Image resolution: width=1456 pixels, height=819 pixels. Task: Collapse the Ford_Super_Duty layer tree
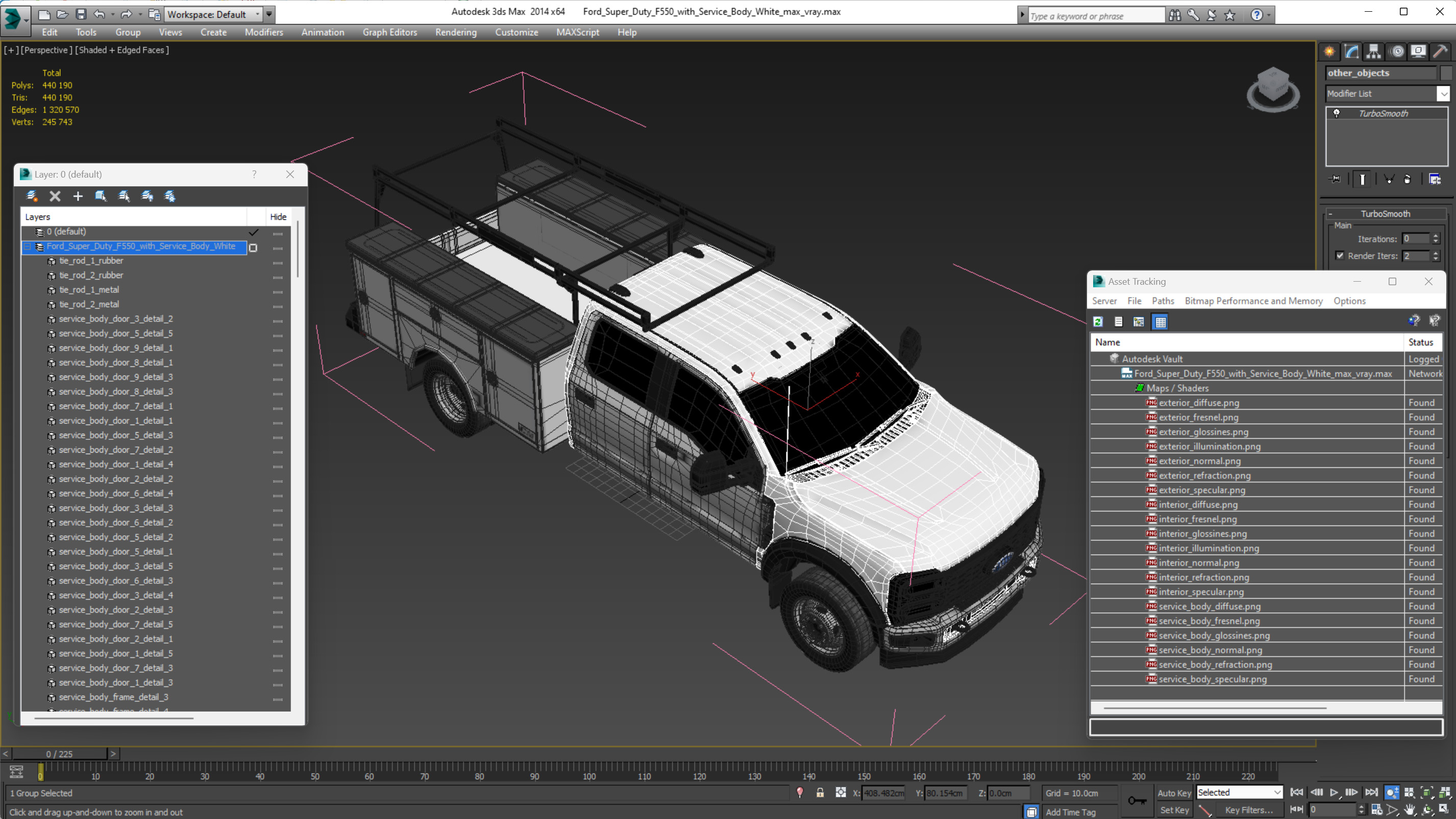pyautogui.click(x=27, y=246)
